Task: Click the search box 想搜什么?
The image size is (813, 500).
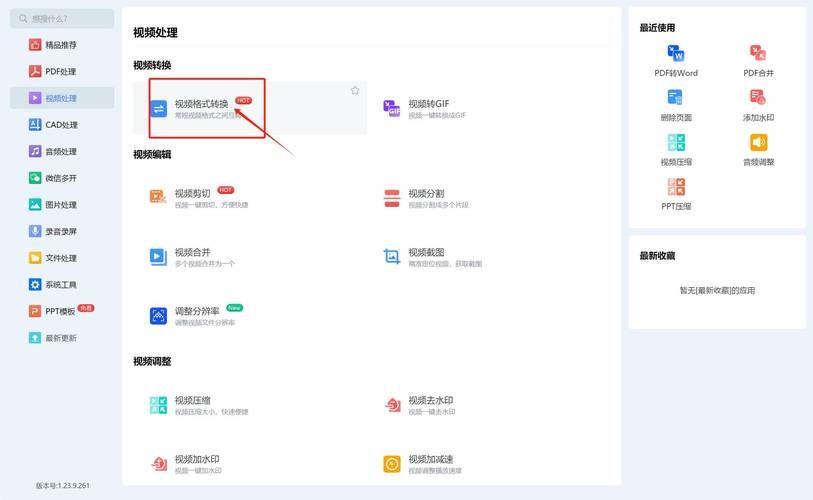Action: pyautogui.click(x=62, y=19)
